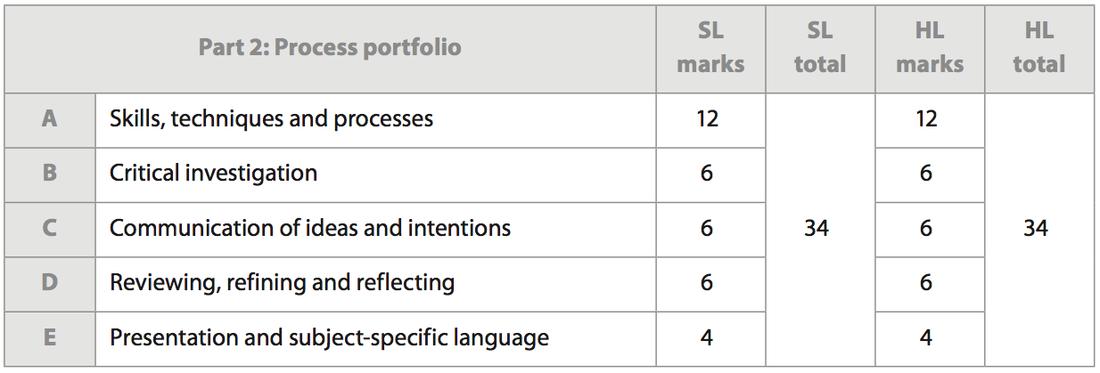
Task: Click the SL marks value 12
Action: [x=707, y=119]
